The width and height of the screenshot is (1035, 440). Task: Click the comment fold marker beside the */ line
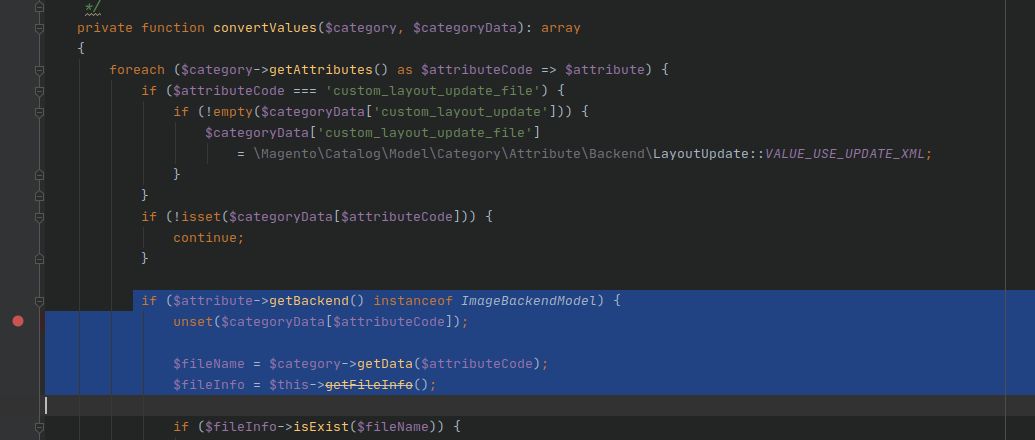[x=39, y=7]
